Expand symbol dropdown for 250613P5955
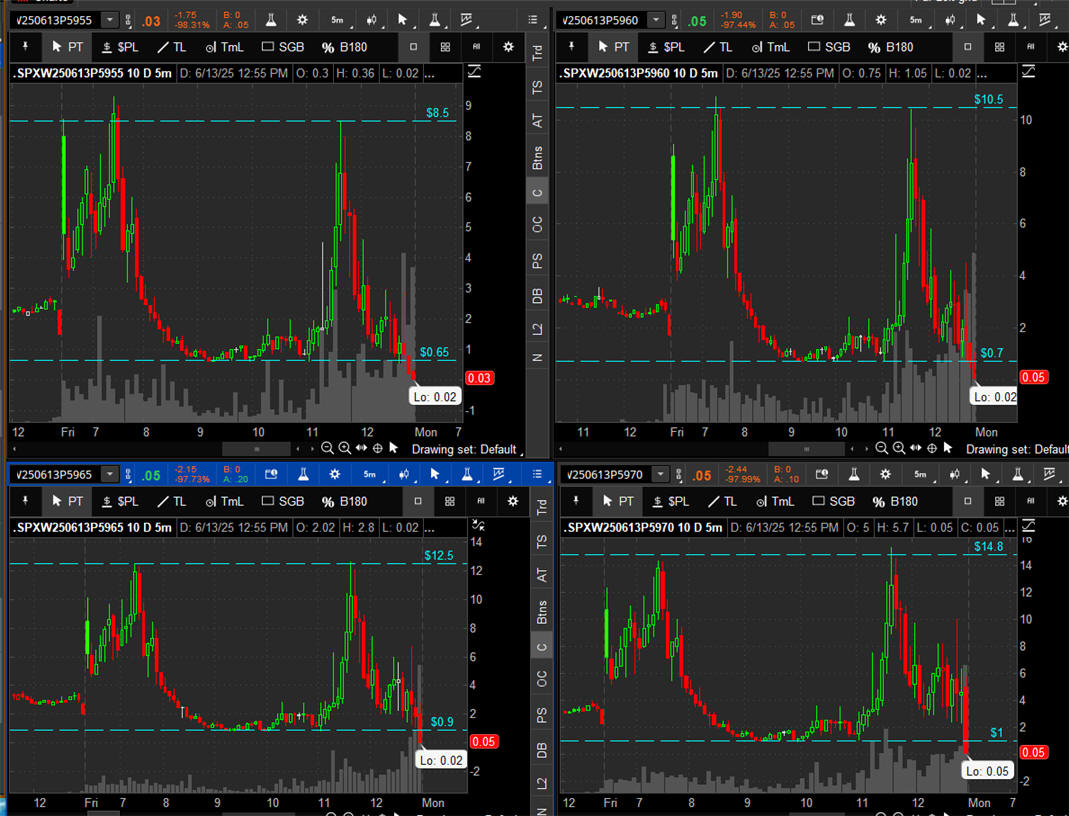The height and width of the screenshot is (816, 1069). 109,20
